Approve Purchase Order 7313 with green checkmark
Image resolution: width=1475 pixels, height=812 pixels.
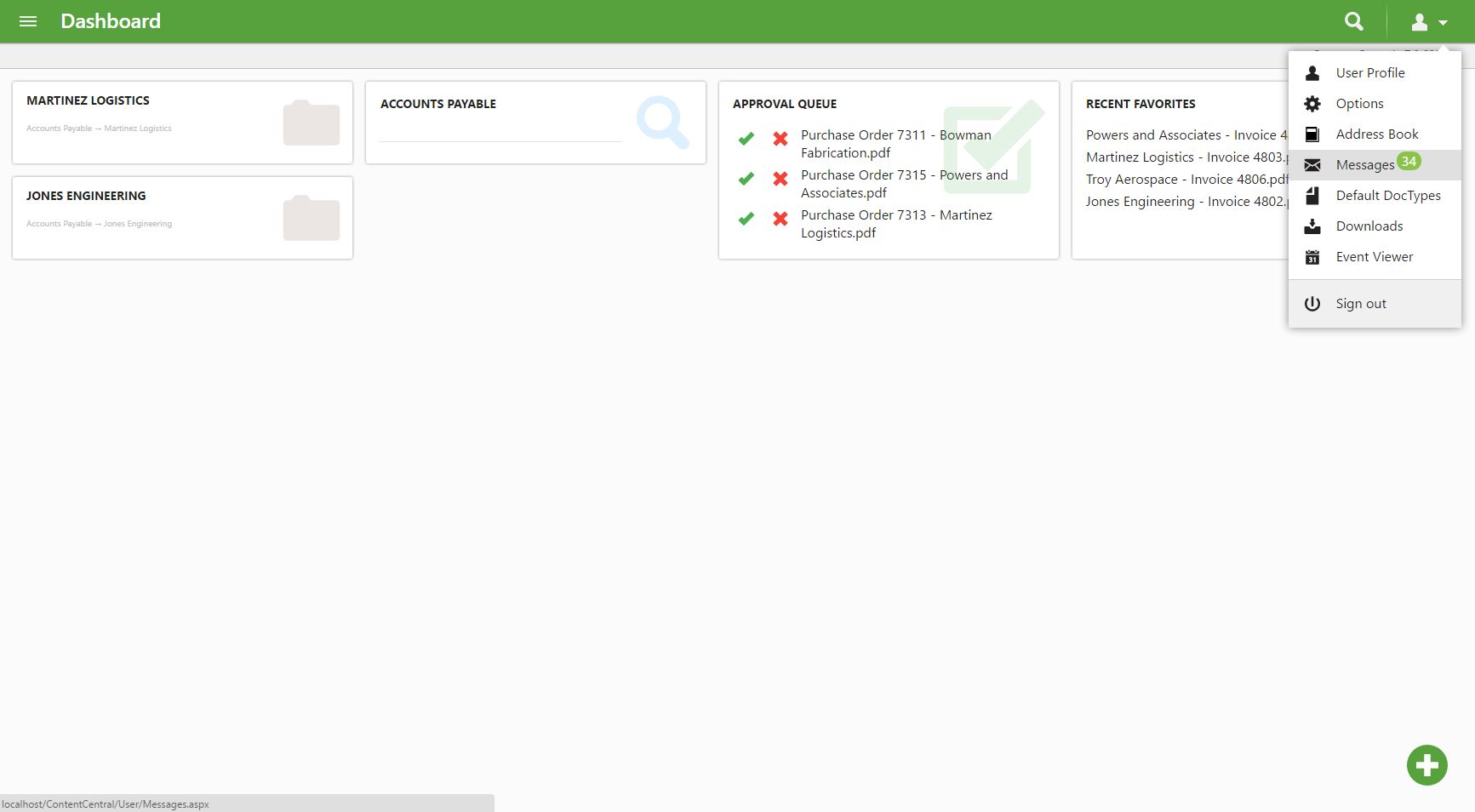point(746,219)
